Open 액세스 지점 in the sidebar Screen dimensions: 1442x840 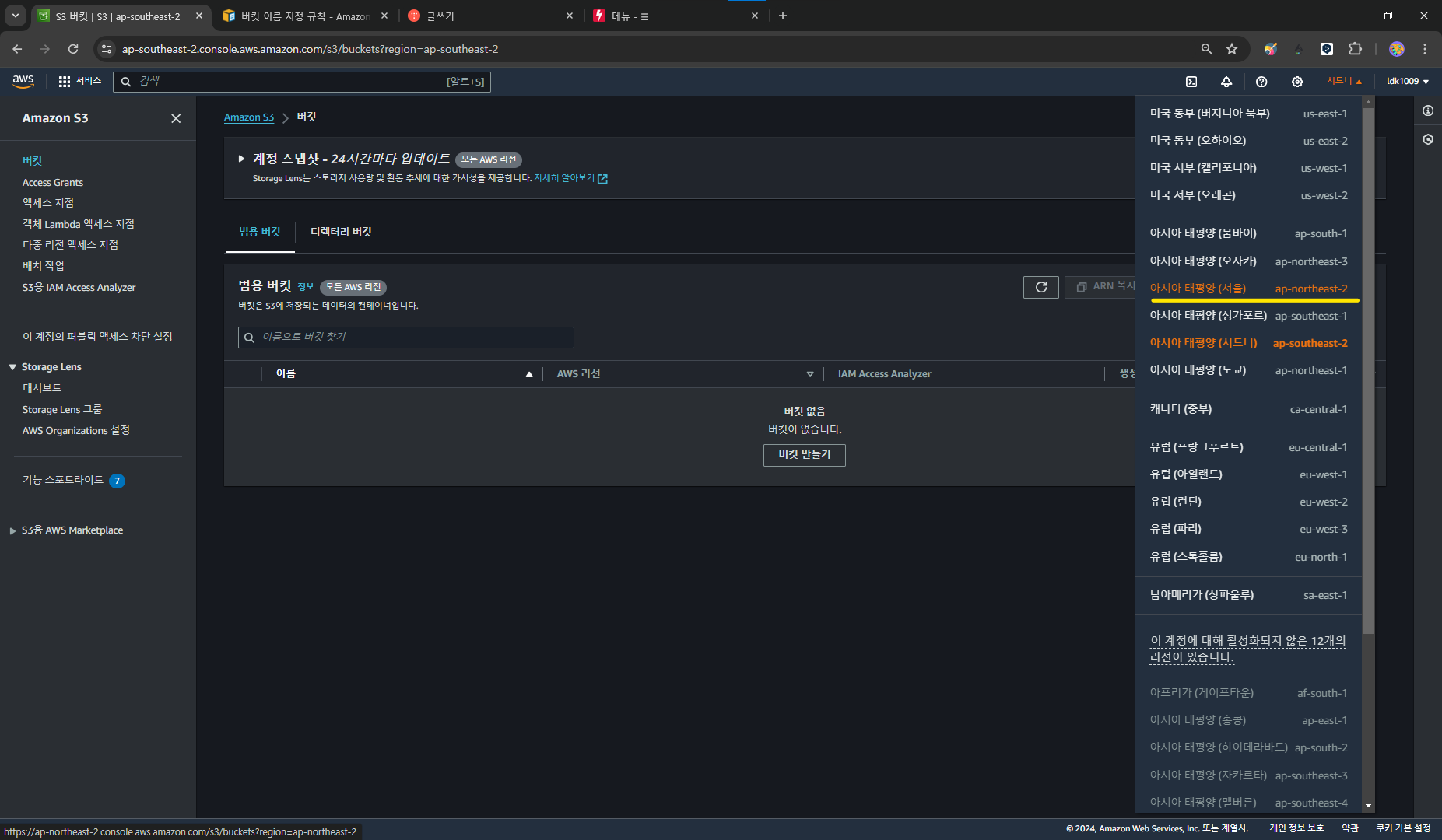coord(48,203)
